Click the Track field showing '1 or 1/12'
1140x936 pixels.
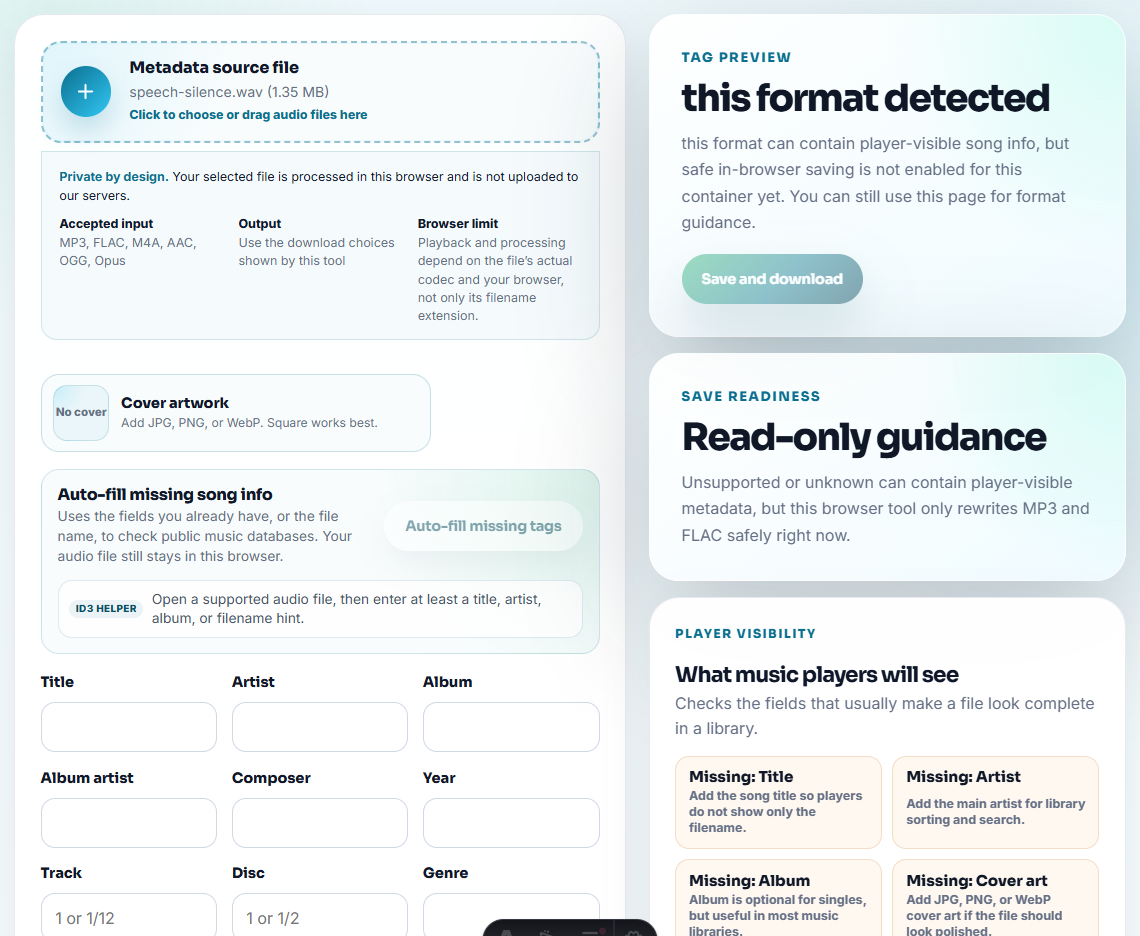click(x=129, y=915)
